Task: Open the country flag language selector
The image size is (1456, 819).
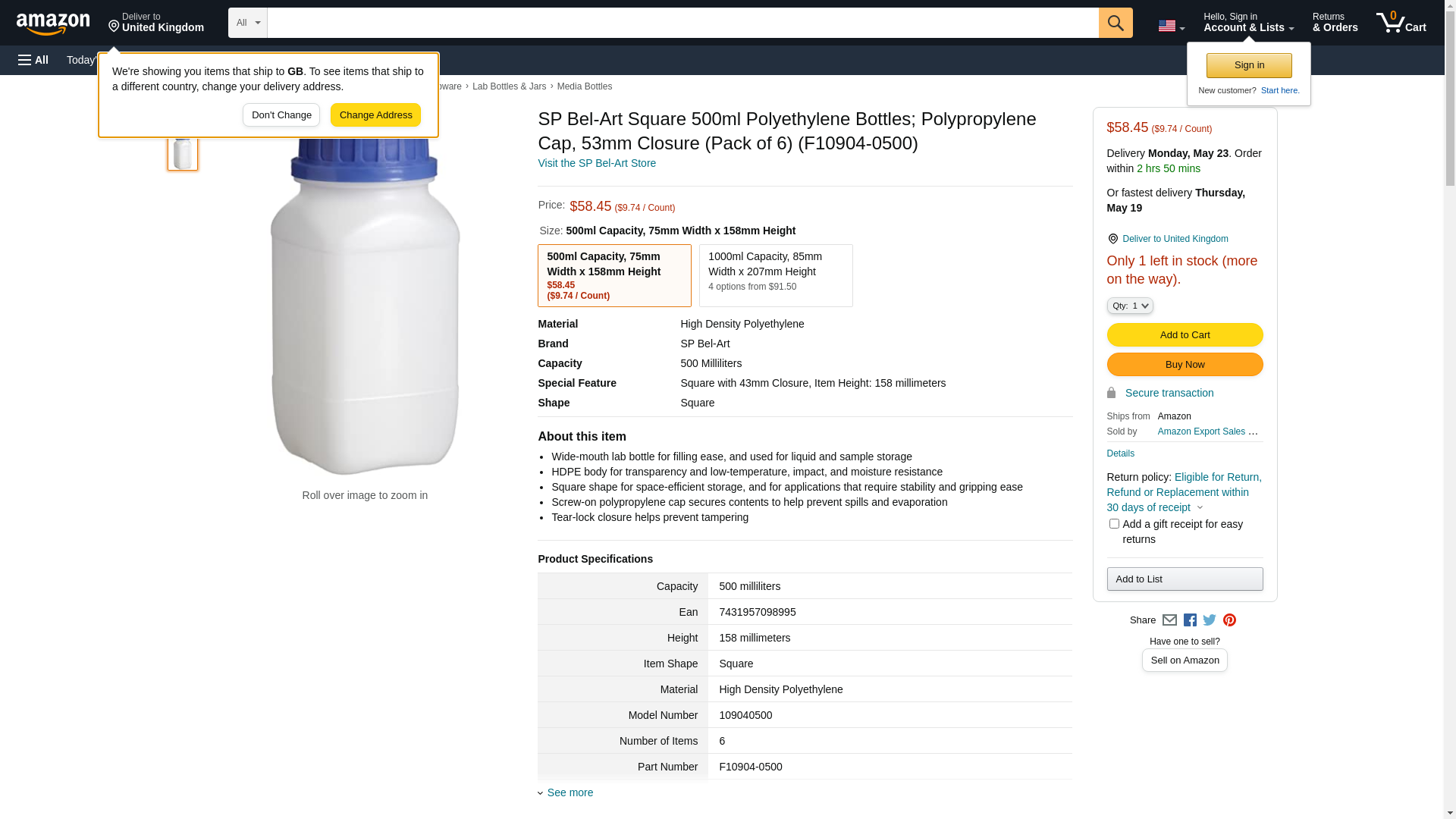Action: [1170, 26]
